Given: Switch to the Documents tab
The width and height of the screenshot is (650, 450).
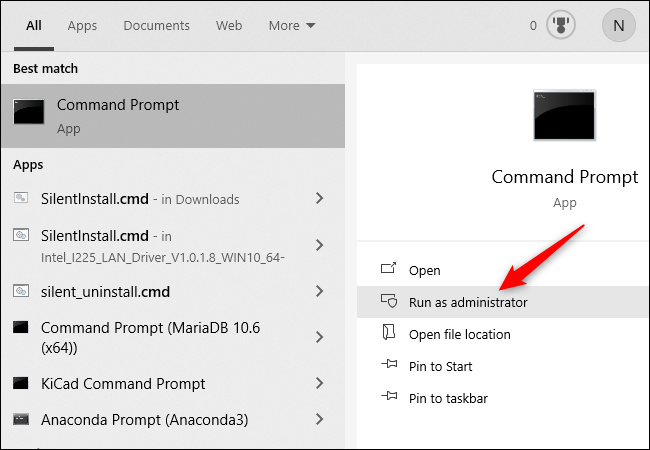Looking at the screenshot, I should tap(156, 26).
